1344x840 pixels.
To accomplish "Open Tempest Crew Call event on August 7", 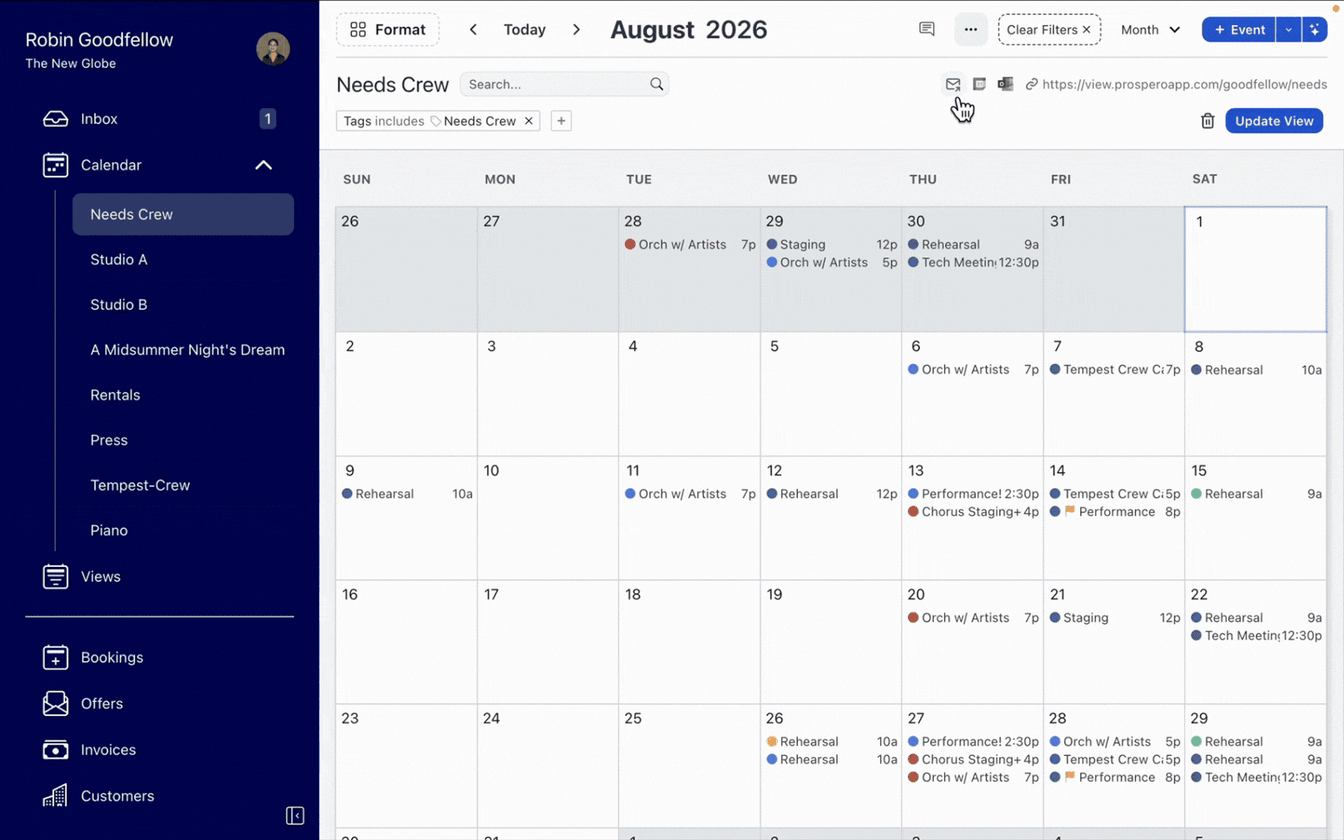I will pyautogui.click(x=1115, y=370).
